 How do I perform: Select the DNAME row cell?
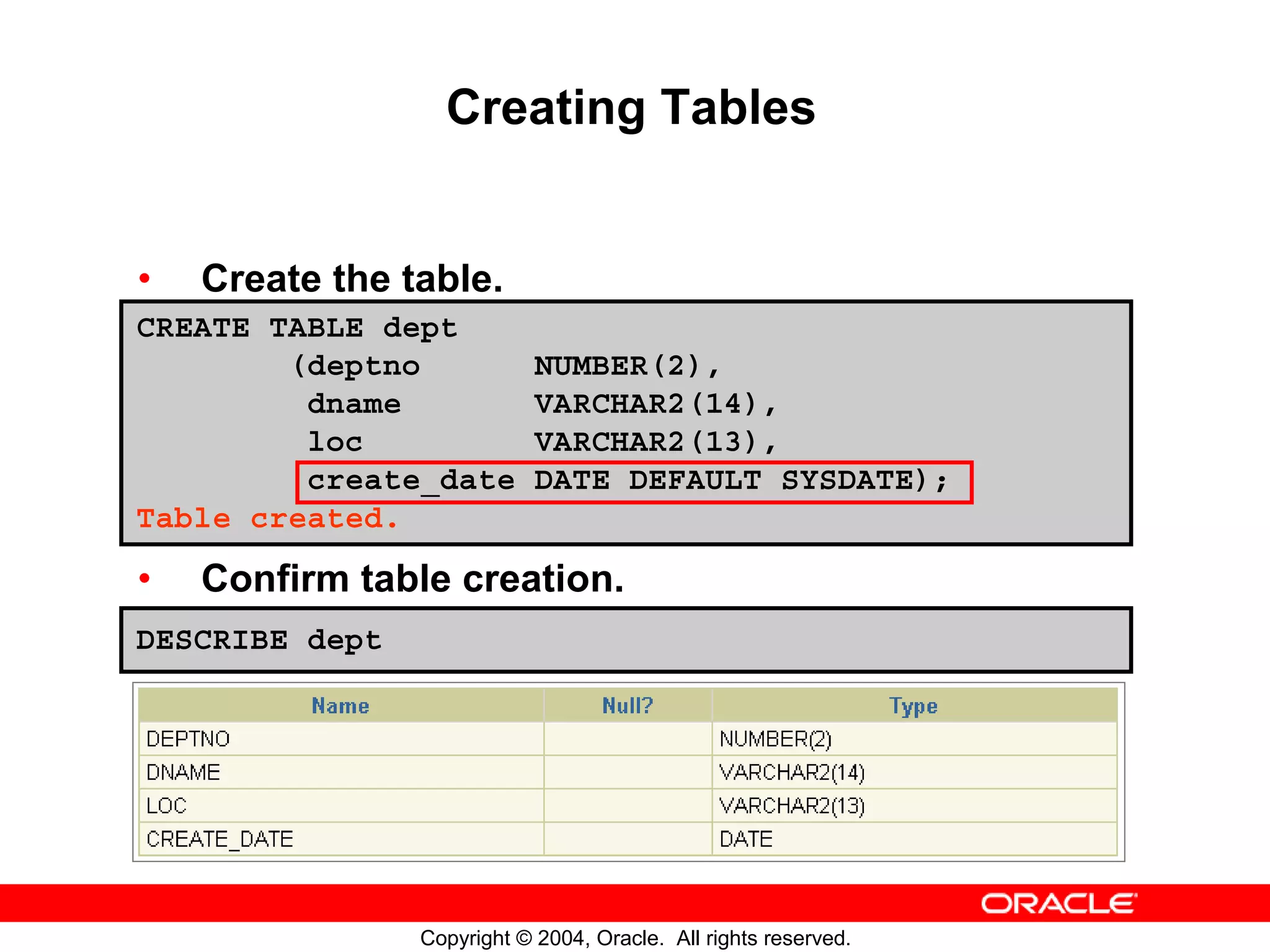(184, 772)
